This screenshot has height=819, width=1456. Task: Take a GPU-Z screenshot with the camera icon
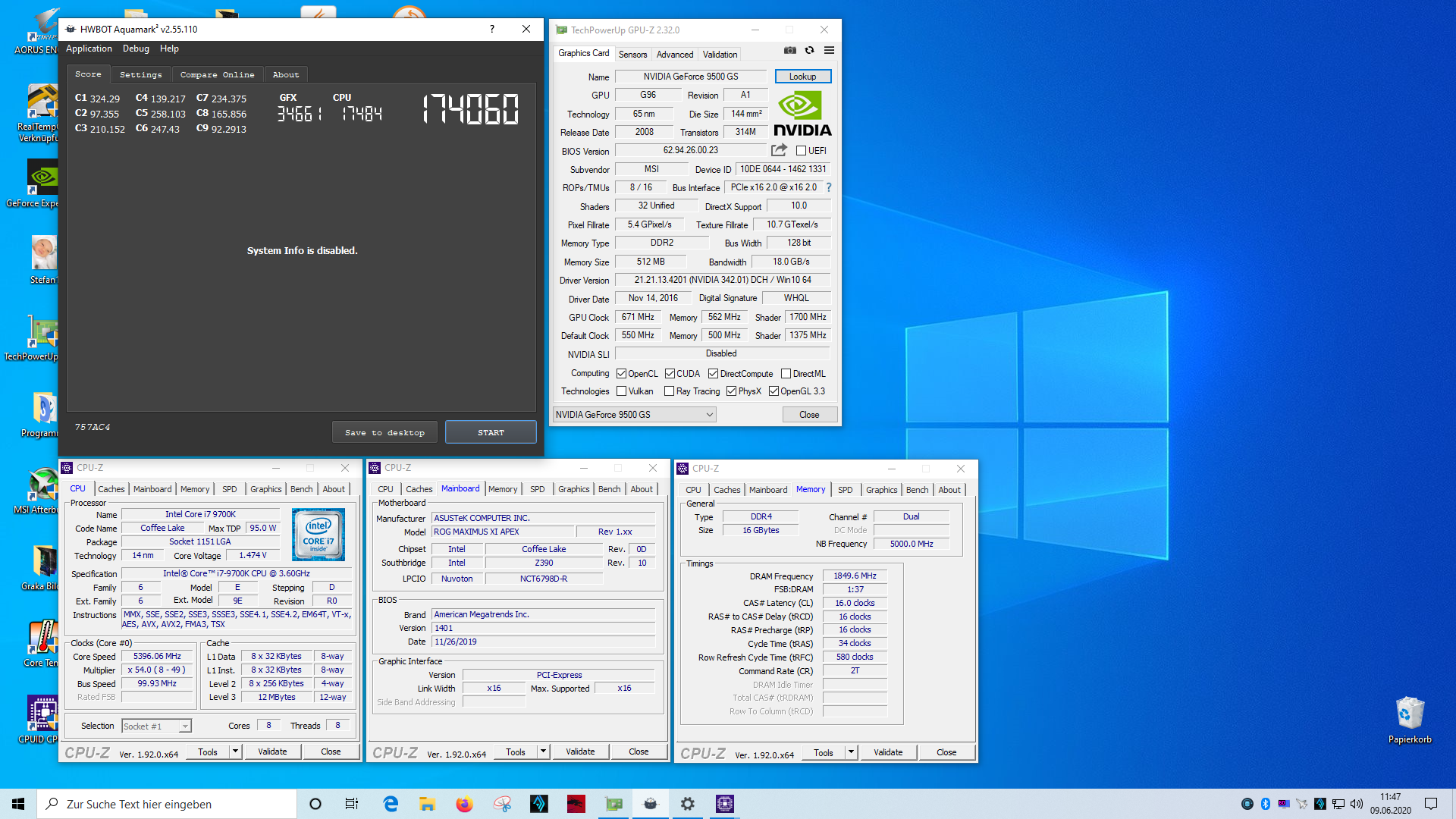[789, 50]
